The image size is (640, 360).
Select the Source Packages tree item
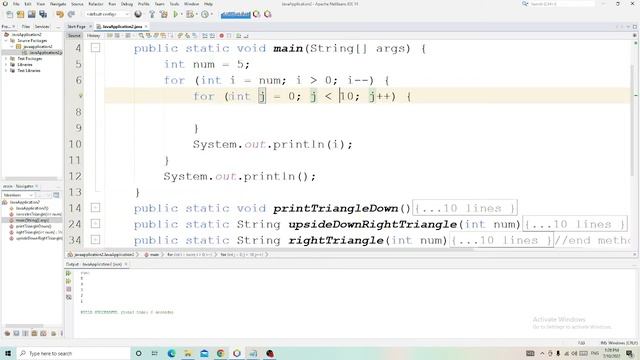[x=32, y=41]
